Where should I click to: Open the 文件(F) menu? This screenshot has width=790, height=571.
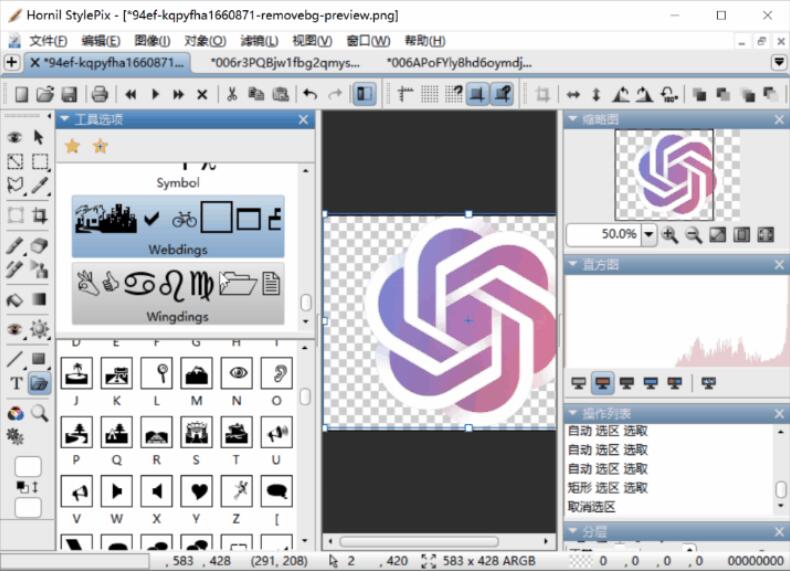[48, 41]
